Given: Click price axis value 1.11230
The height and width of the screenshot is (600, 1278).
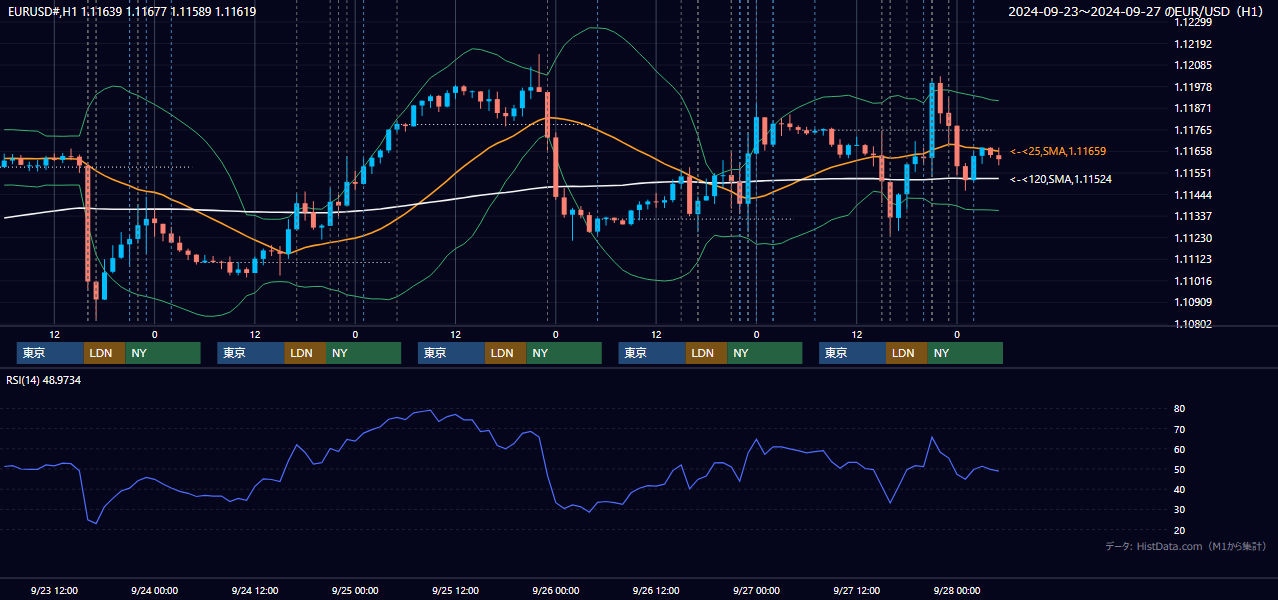Looking at the screenshot, I should pos(1193,238).
